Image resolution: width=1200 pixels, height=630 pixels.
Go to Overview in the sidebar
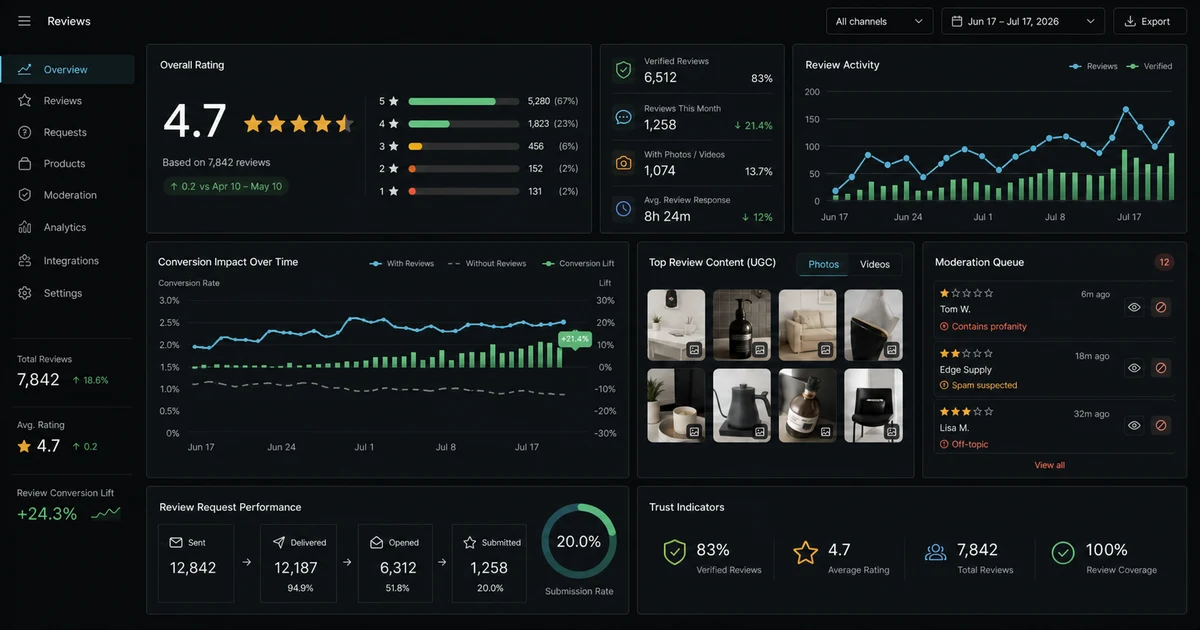(x=67, y=69)
